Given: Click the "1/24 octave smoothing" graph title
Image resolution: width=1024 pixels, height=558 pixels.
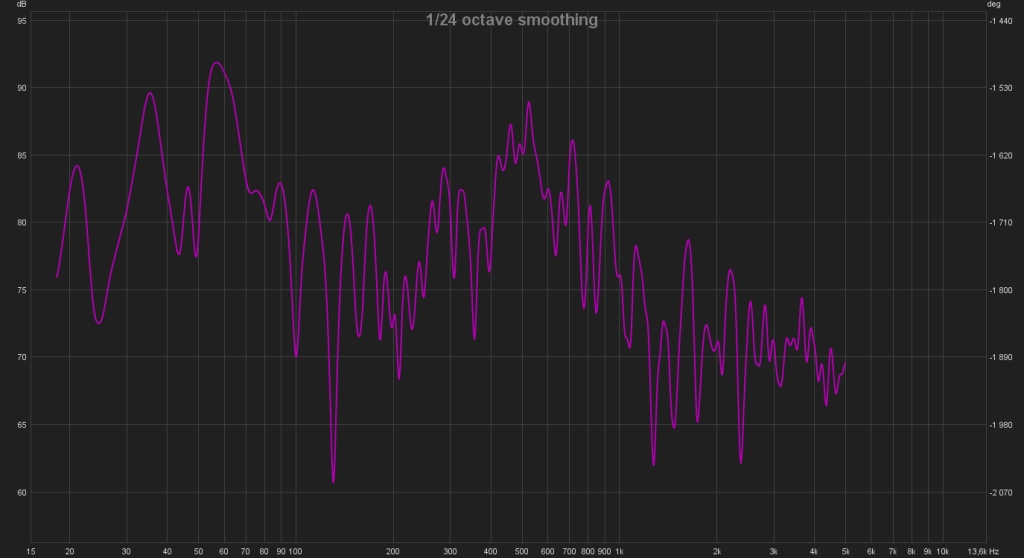Looking at the screenshot, I should [x=511, y=20].
